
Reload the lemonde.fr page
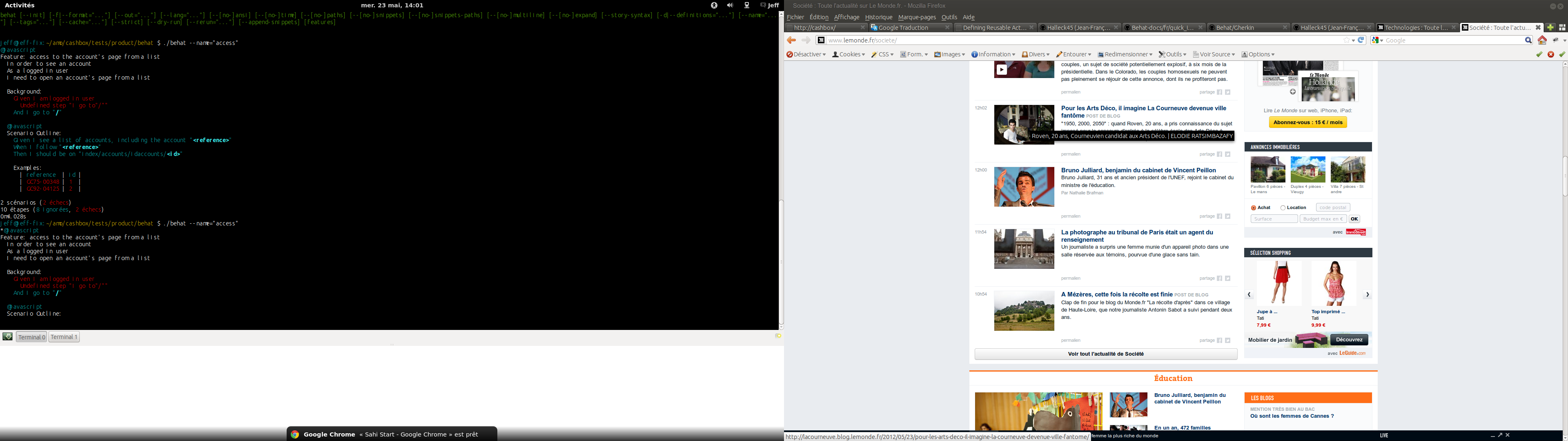[x=1361, y=40]
